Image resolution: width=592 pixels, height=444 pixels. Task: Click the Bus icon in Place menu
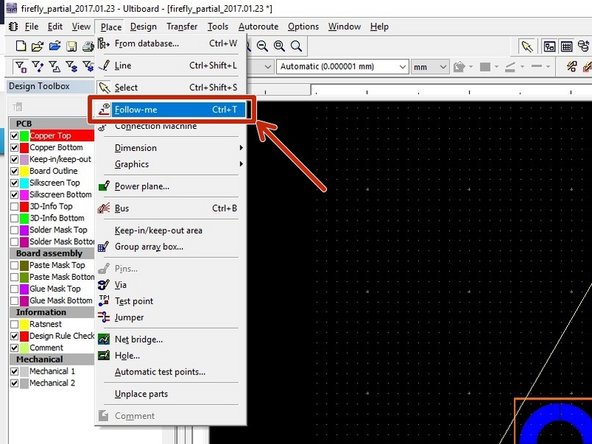click(103, 208)
